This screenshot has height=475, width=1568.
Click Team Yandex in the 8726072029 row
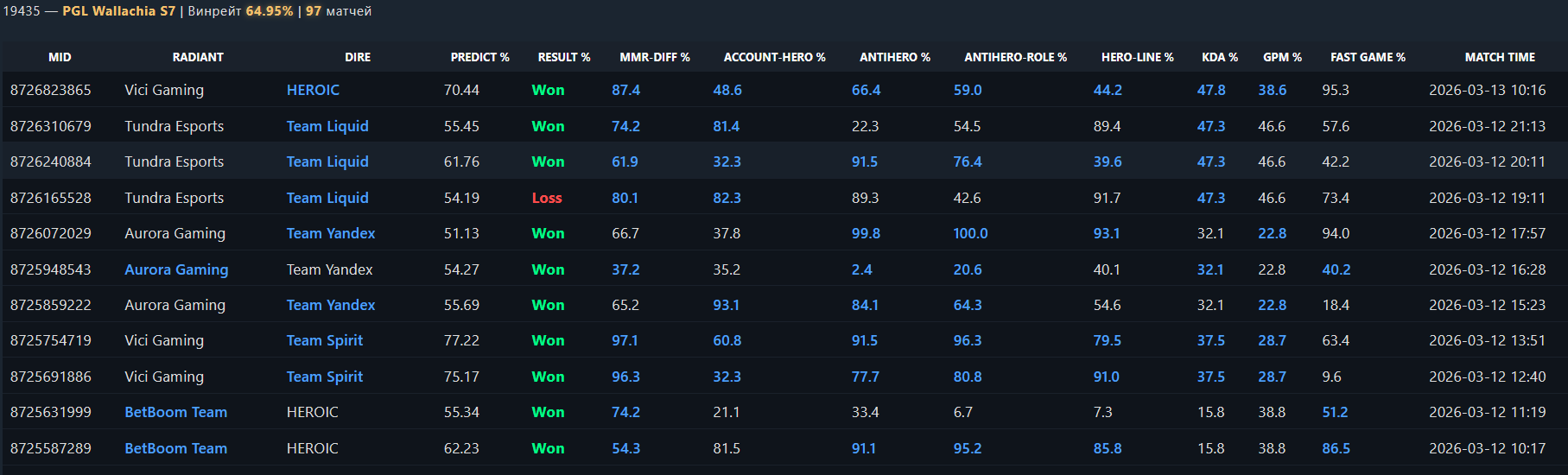[331, 233]
